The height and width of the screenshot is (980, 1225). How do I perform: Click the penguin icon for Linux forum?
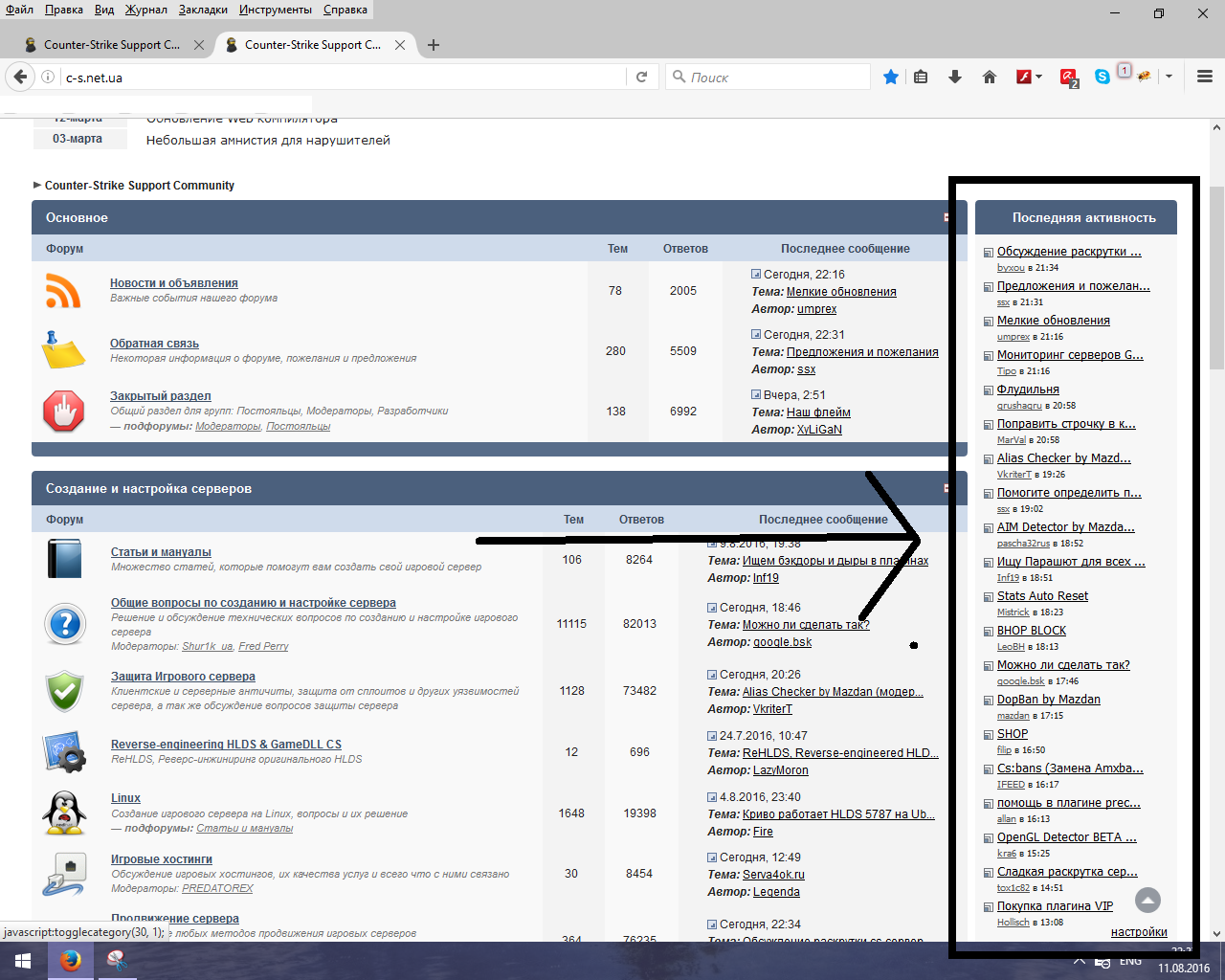pos(65,813)
